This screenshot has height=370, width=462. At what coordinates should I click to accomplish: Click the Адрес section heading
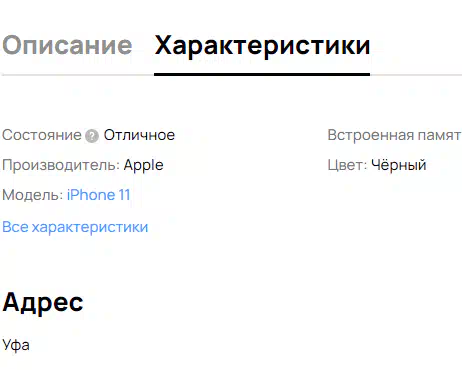[x=43, y=302]
